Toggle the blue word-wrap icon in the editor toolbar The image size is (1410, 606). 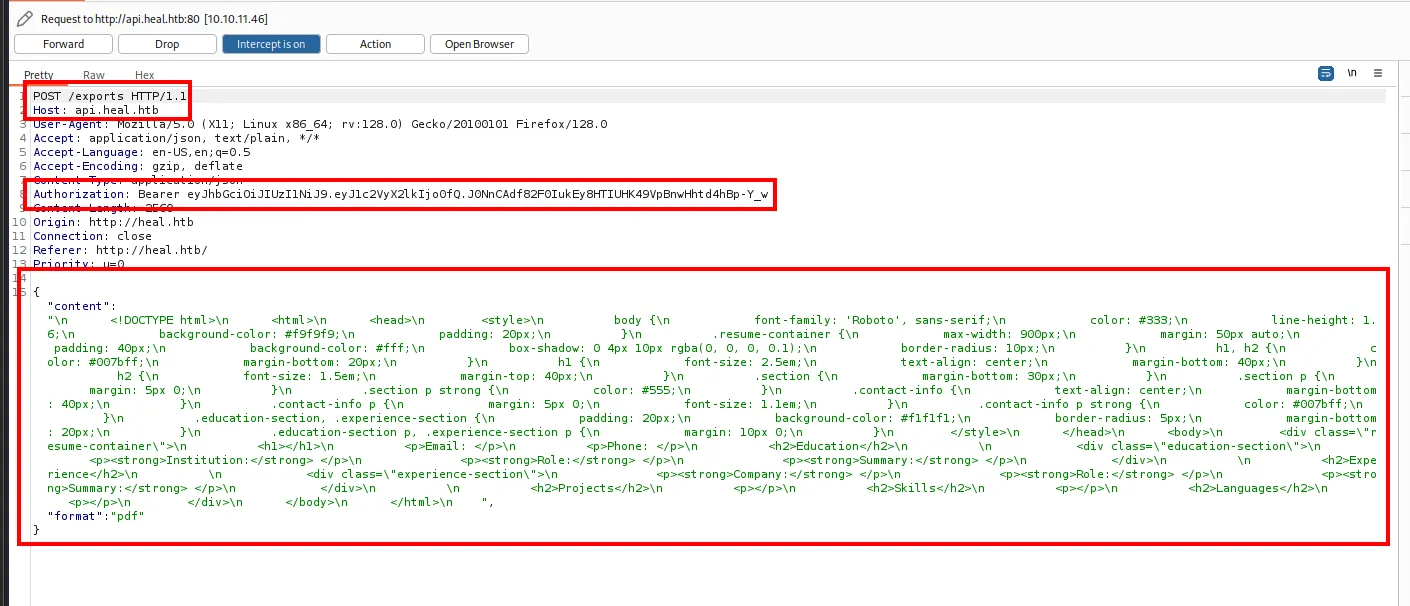1326,73
